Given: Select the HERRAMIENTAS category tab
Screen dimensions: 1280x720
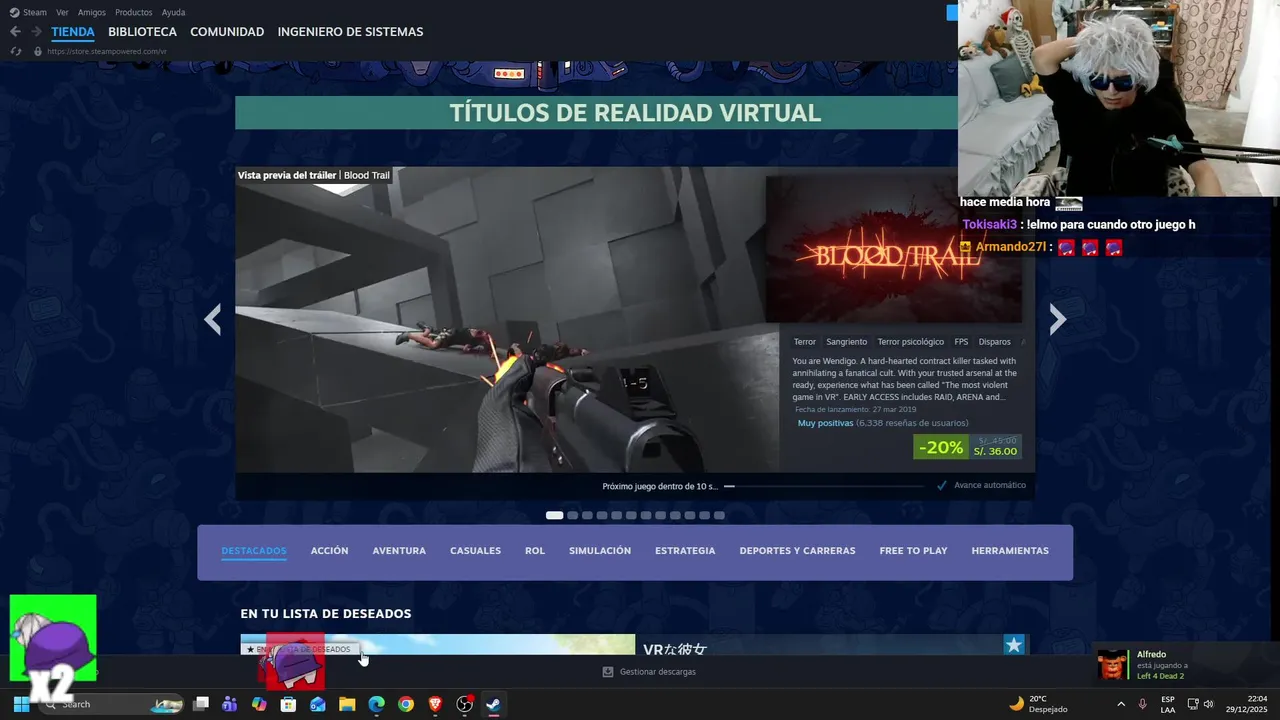Looking at the screenshot, I should pyautogui.click(x=1010, y=551).
